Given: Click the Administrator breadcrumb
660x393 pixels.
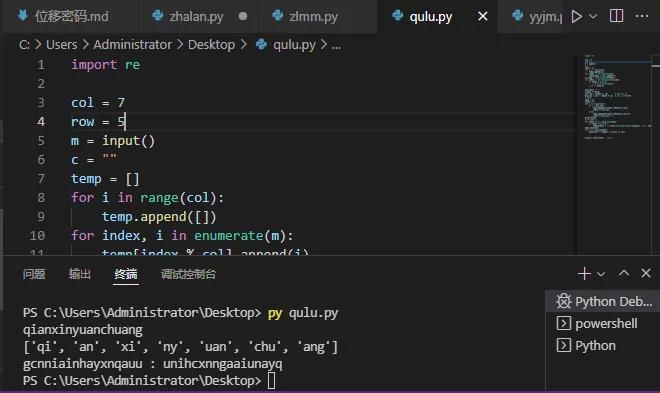Looking at the screenshot, I should (133, 45).
